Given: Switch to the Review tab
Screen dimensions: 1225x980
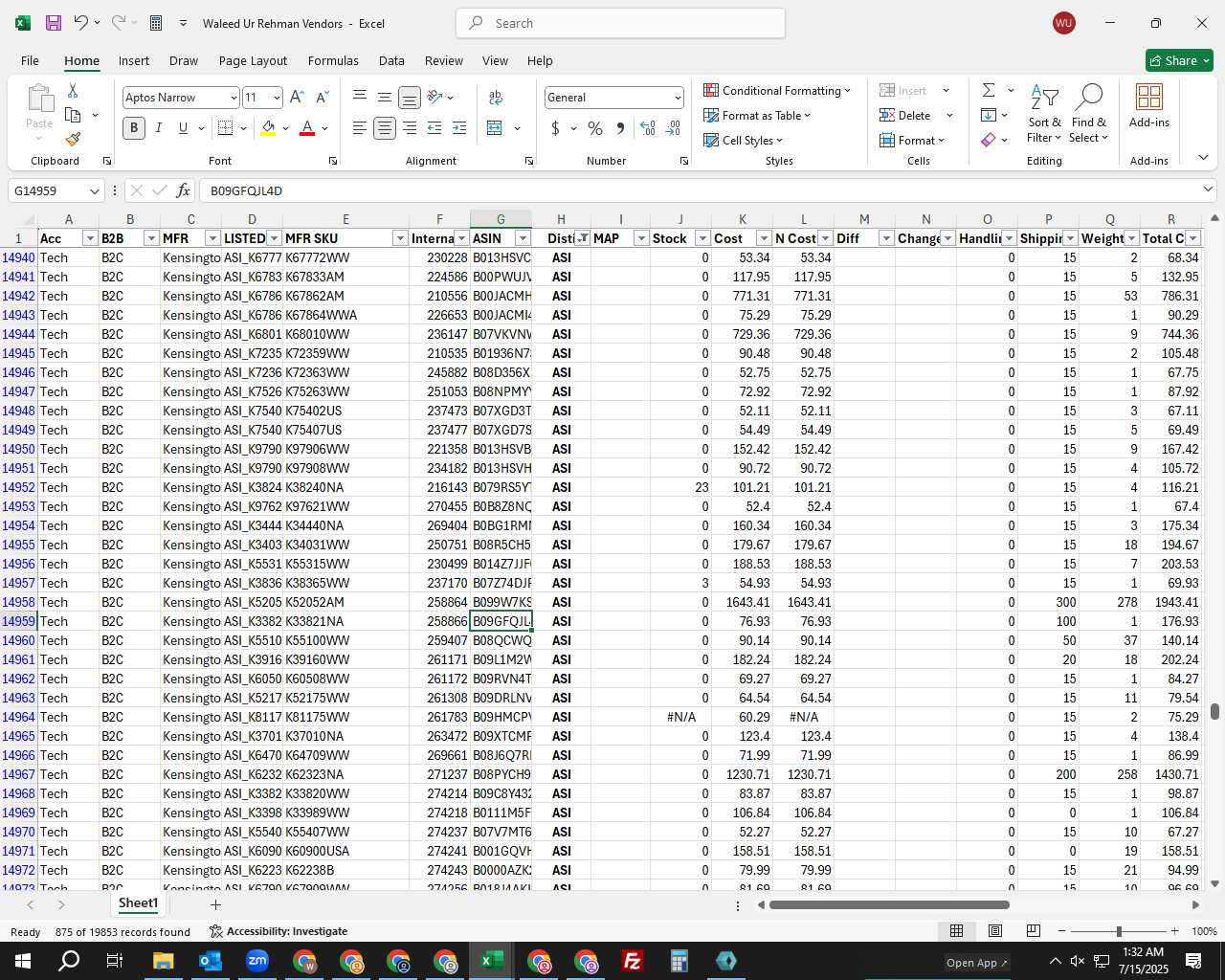Looking at the screenshot, I should click(x=444, y=60).
